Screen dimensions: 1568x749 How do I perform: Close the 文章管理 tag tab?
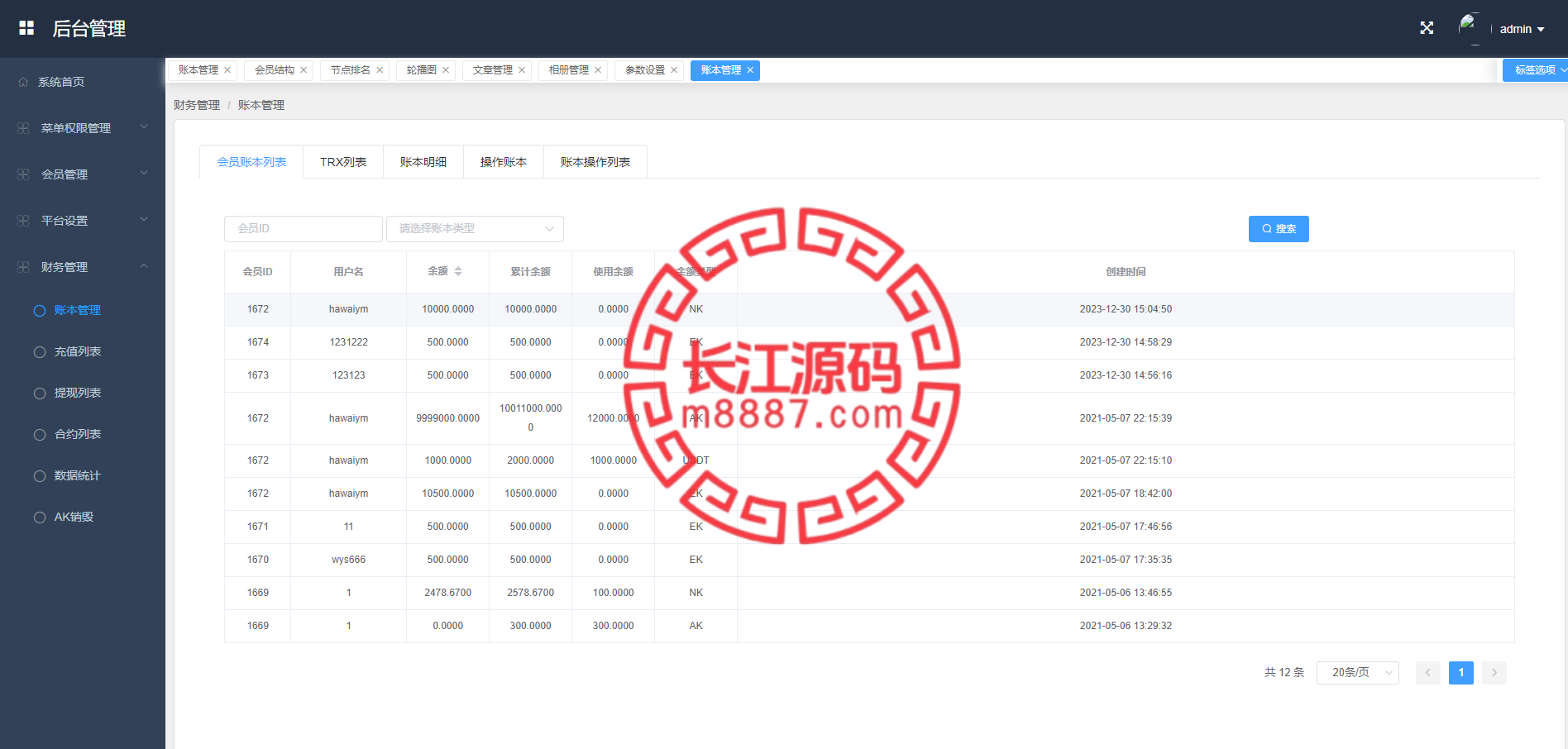(x=522, y=70)
